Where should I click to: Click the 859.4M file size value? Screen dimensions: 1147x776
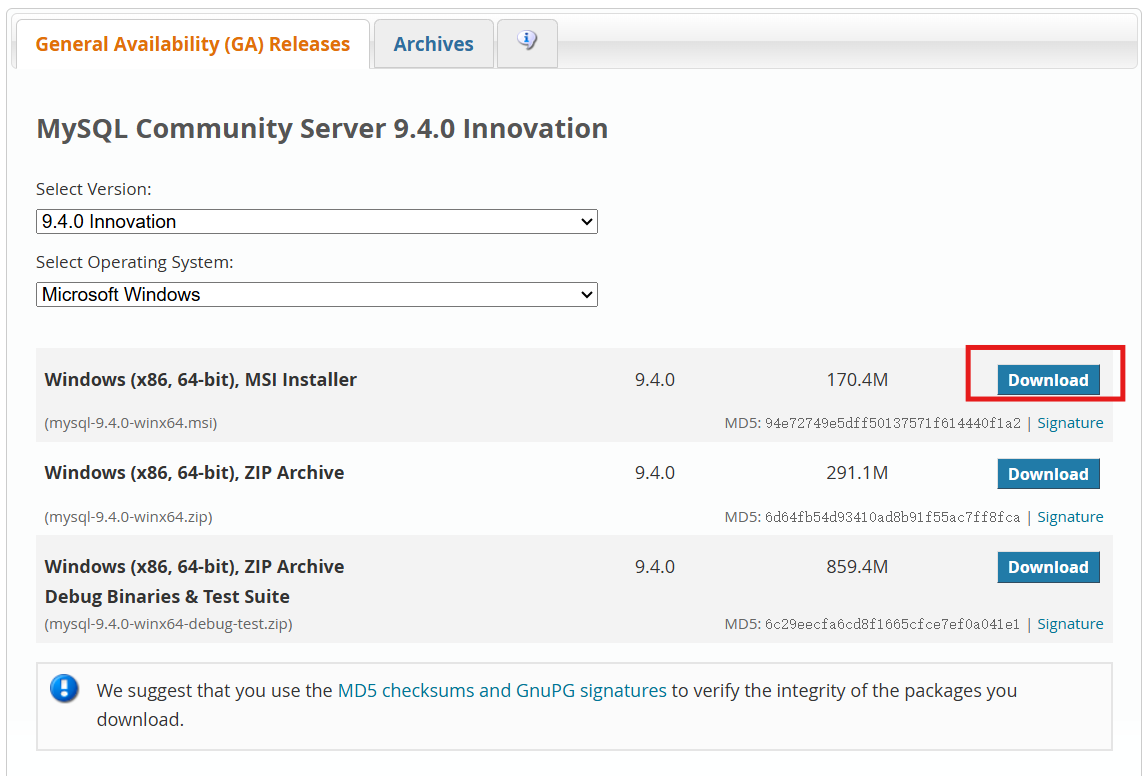pyautogui.click(x=857, y=567)
